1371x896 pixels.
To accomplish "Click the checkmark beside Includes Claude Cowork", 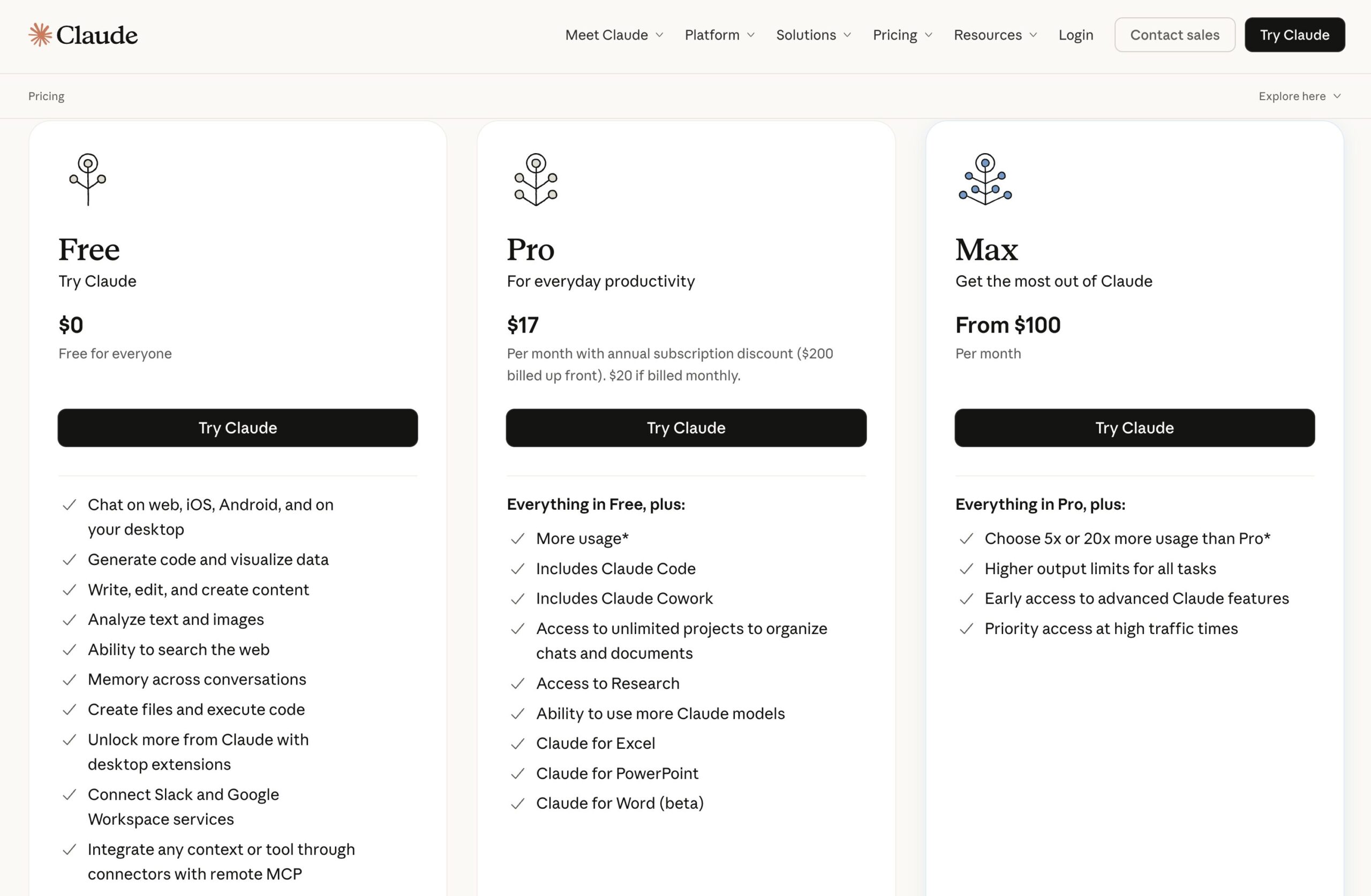I will [x=518, y=599].
